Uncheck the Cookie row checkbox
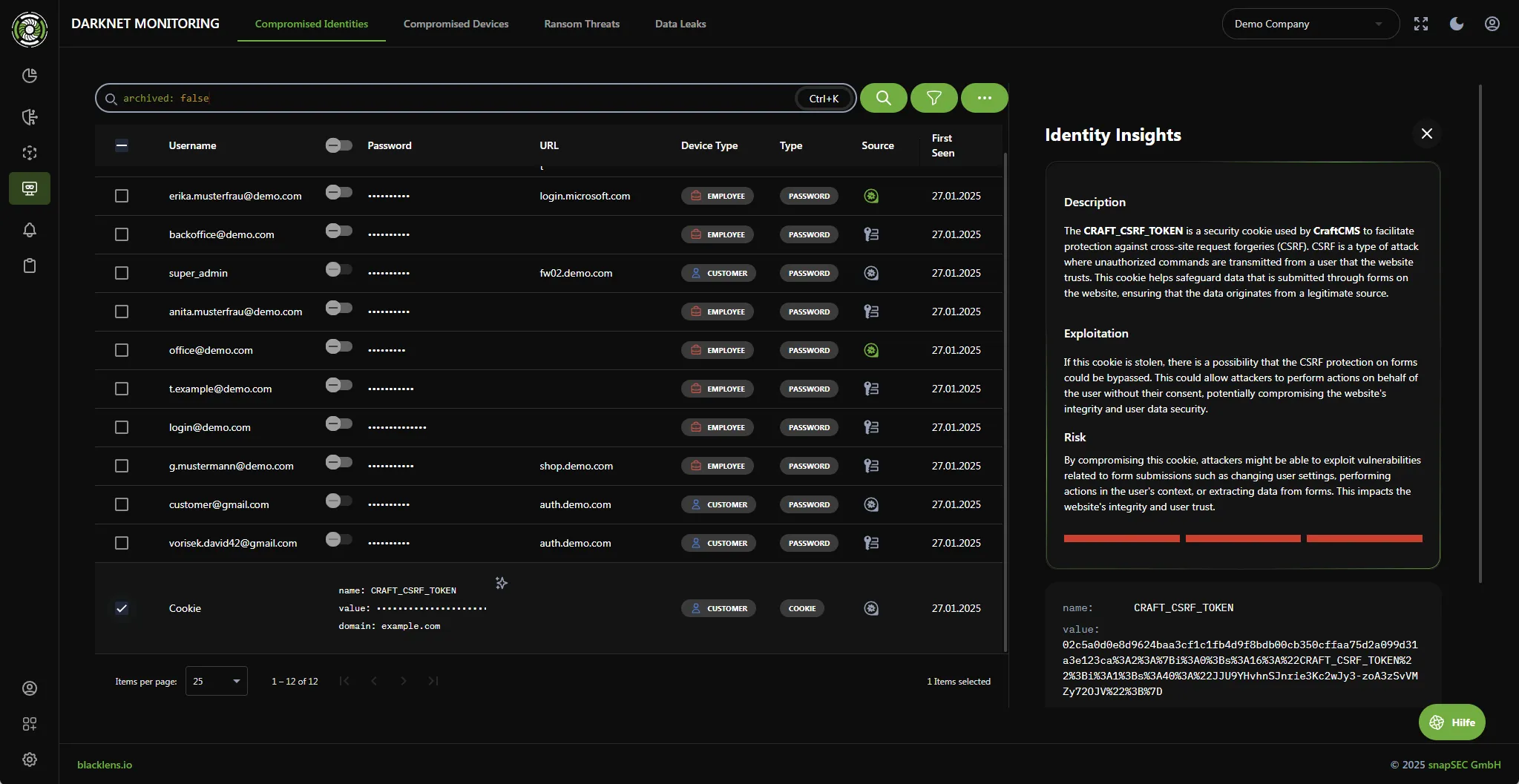 [122, 608]
